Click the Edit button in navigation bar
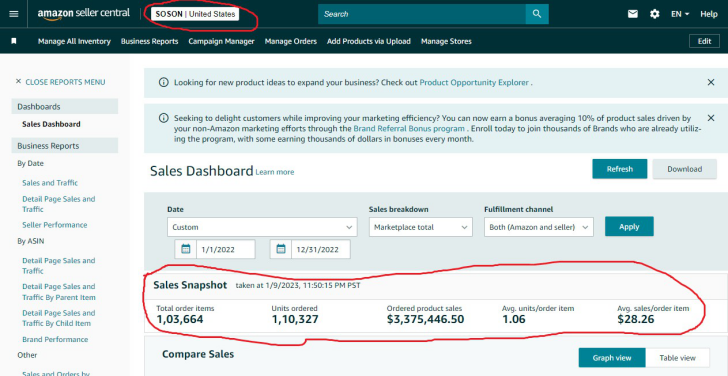 [704, 41]
